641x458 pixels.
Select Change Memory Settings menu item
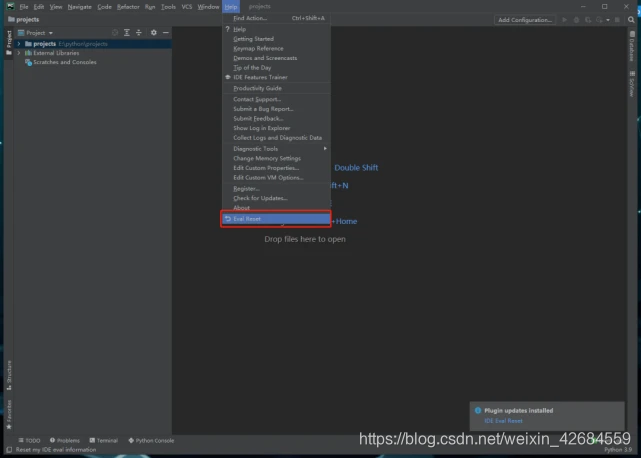(x=276, y=158)
